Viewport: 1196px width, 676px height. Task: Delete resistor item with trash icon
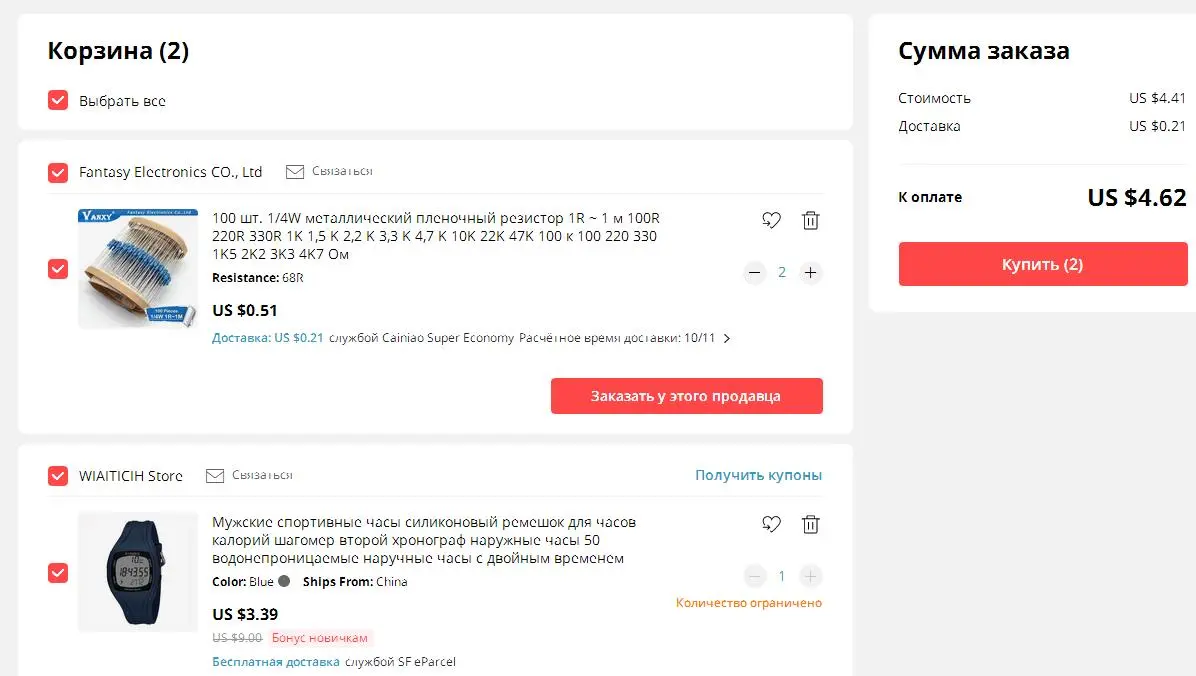[810, 221]
